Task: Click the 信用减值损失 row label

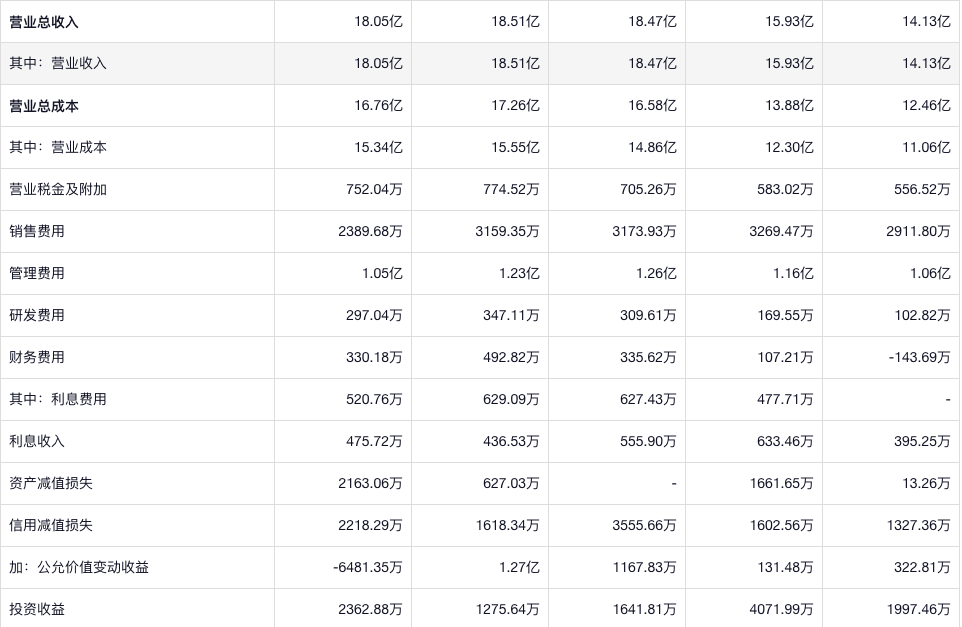Action: 51,525
